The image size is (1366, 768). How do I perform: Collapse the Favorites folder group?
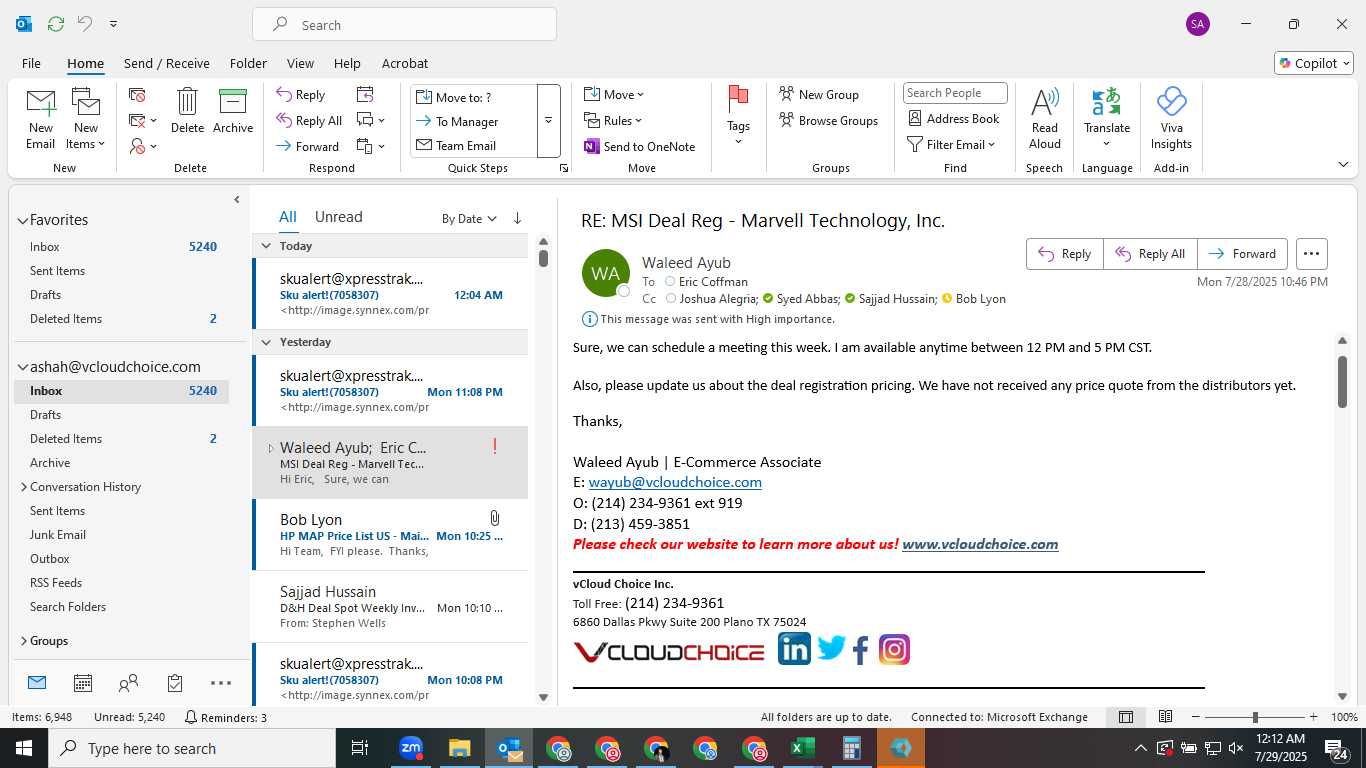pos(22,220)
